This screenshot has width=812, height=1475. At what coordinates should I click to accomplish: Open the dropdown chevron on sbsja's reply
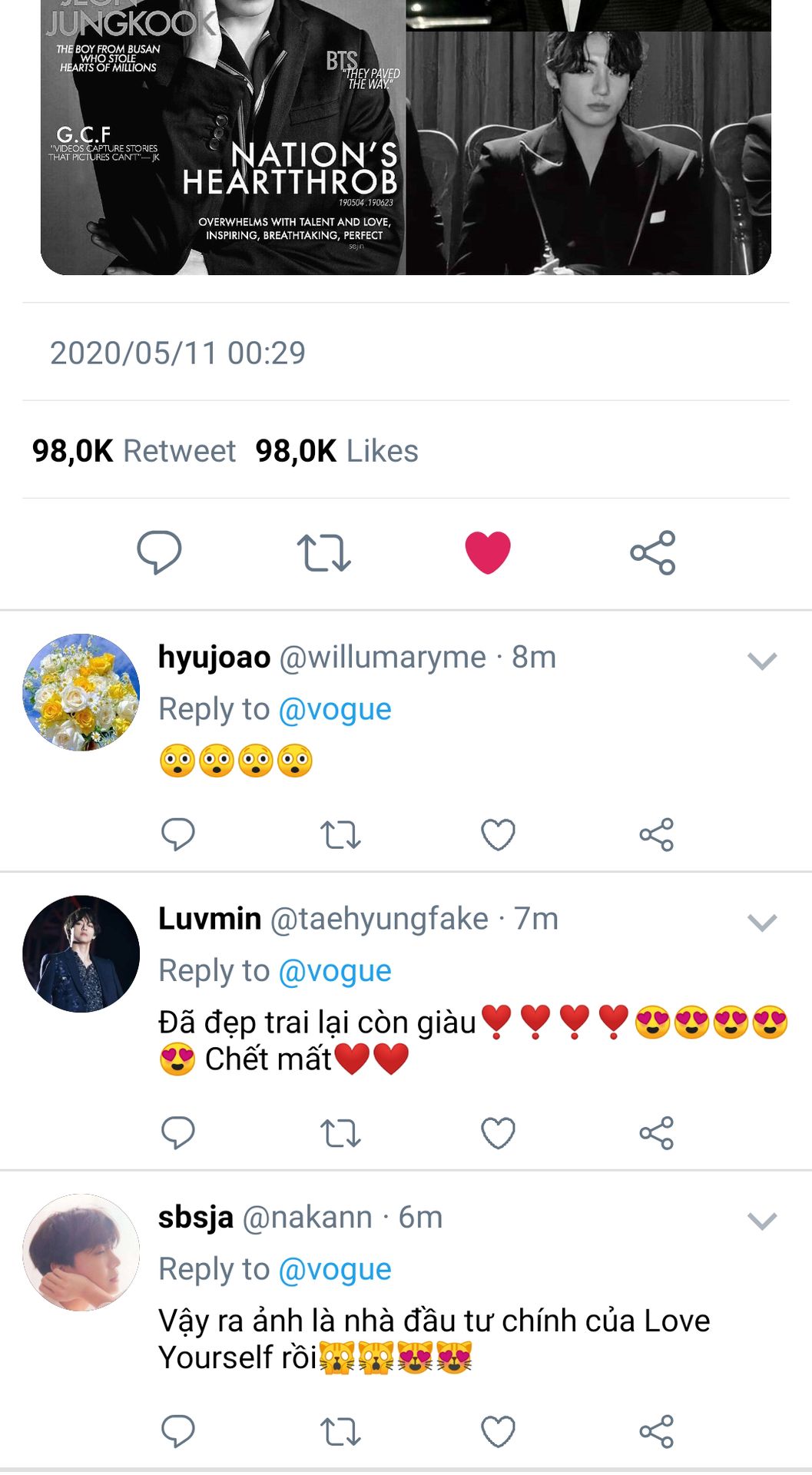click(x=762, y=1221)
